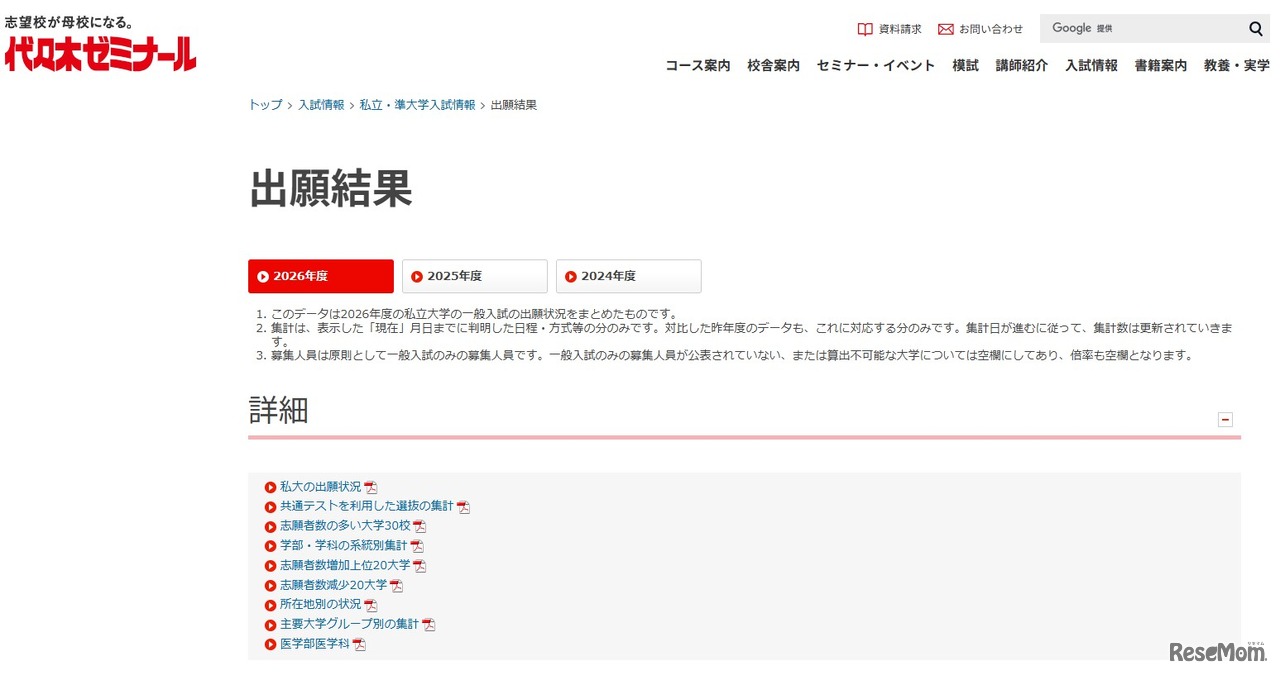Click the 代々木ゼミナール logo

(x=100, y=55)
